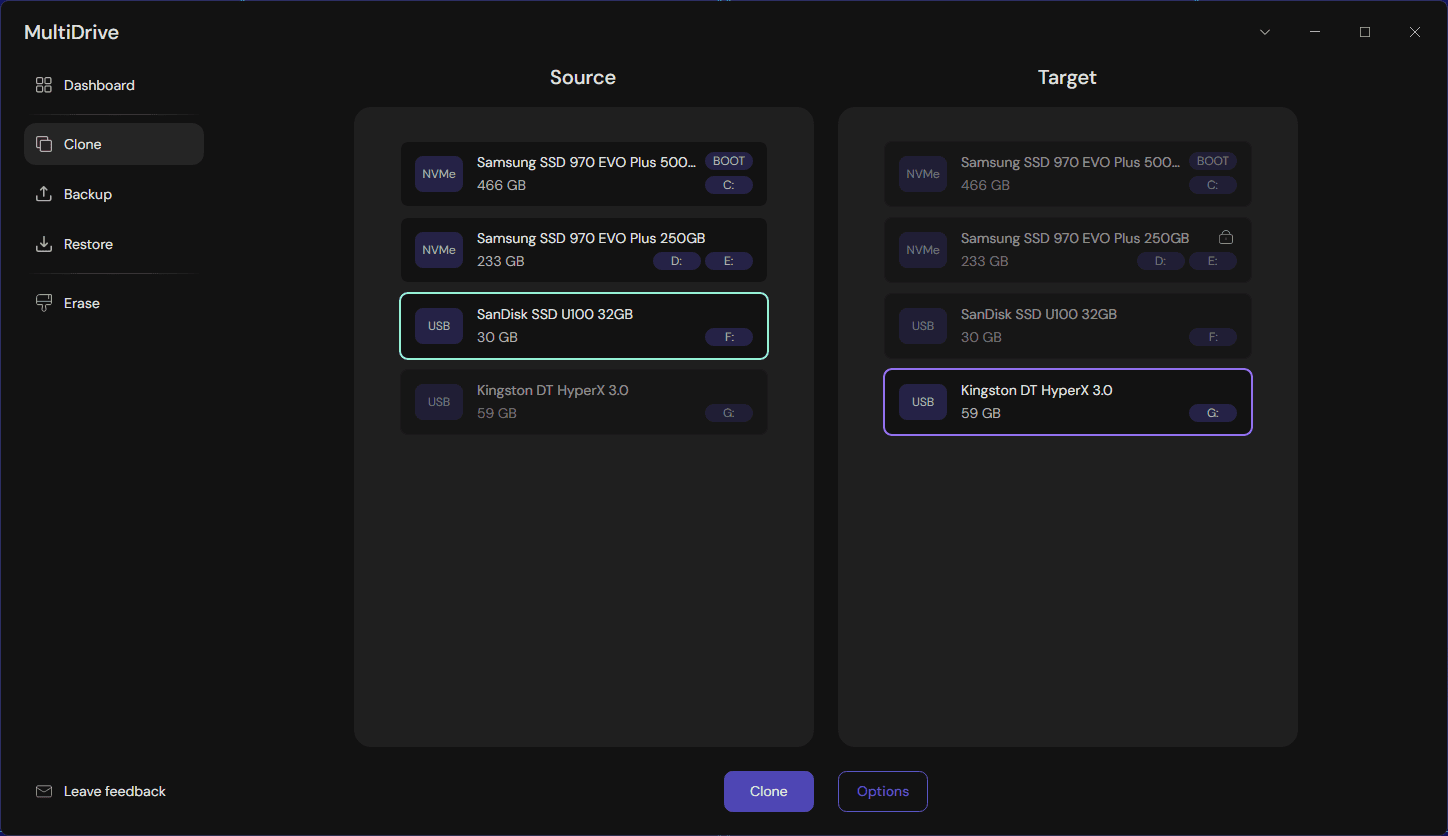Click the Leave feedback link
The width and height of the screenshot is (1448, 836).
(x=114, y=790)
